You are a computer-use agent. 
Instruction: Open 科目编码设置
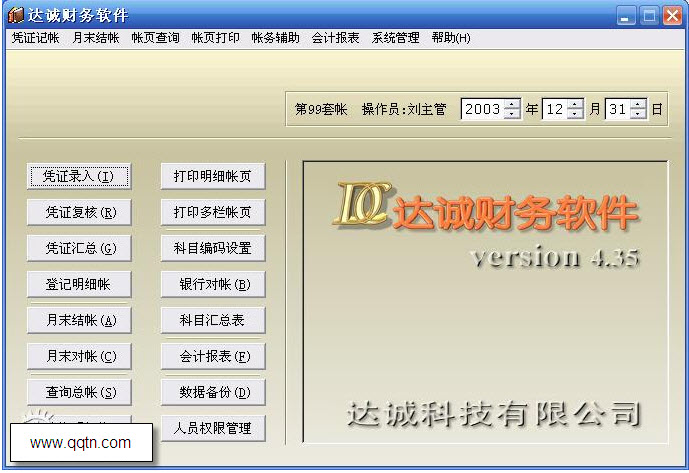pyautogui.click(x=213, y=248)
